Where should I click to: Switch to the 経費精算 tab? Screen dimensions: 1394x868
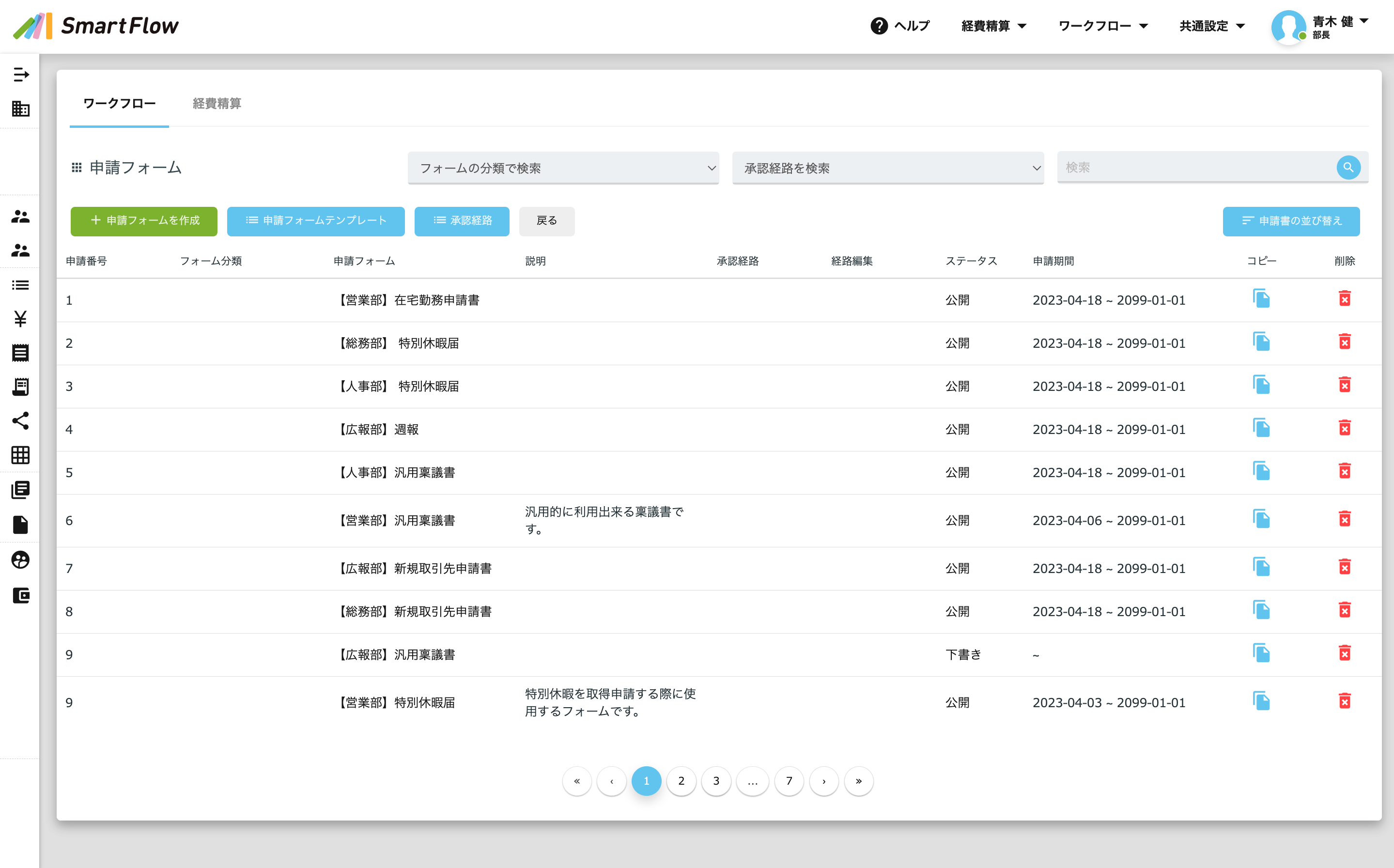[217, 103]
